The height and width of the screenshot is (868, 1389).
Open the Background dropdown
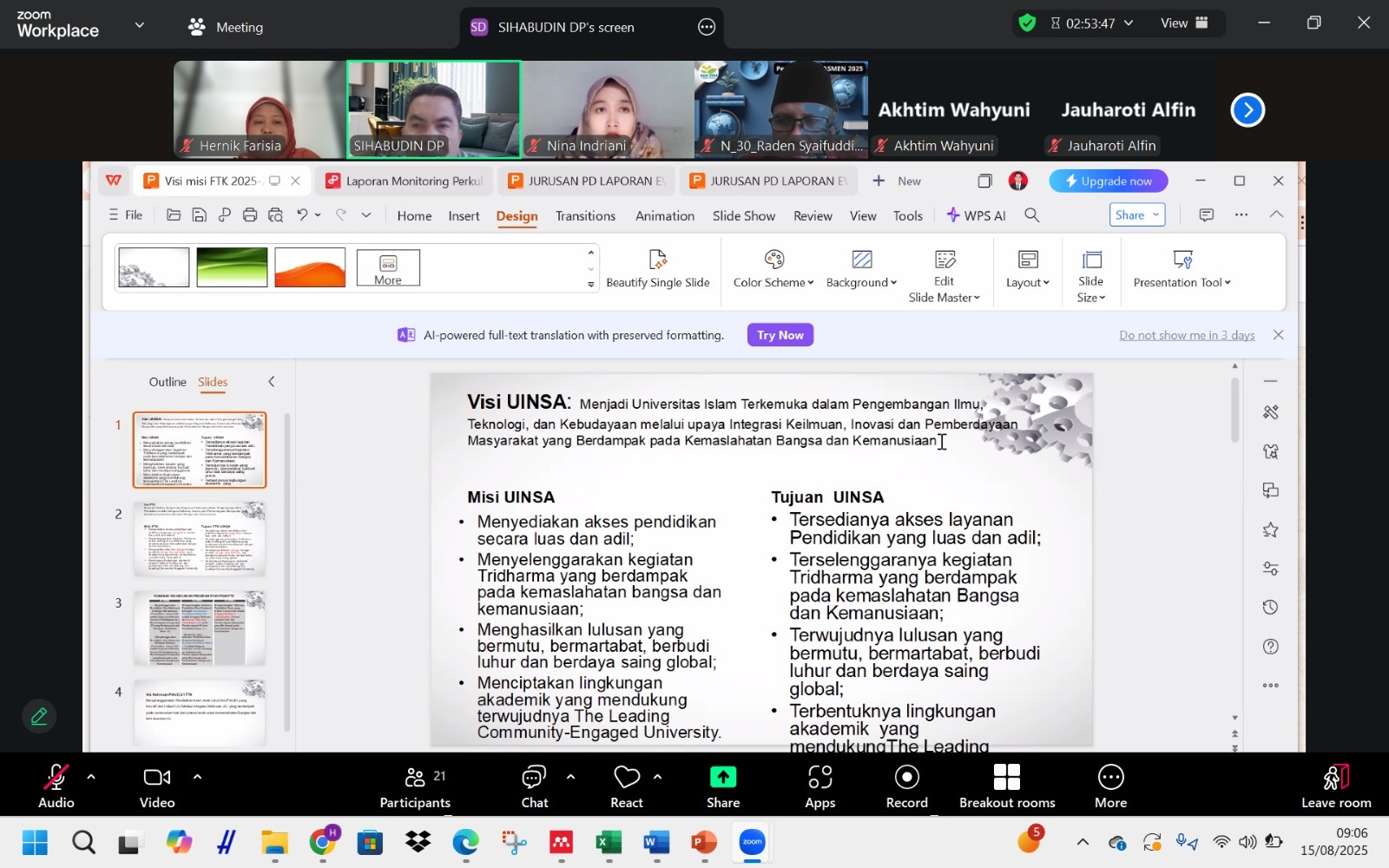coord(861,282)
